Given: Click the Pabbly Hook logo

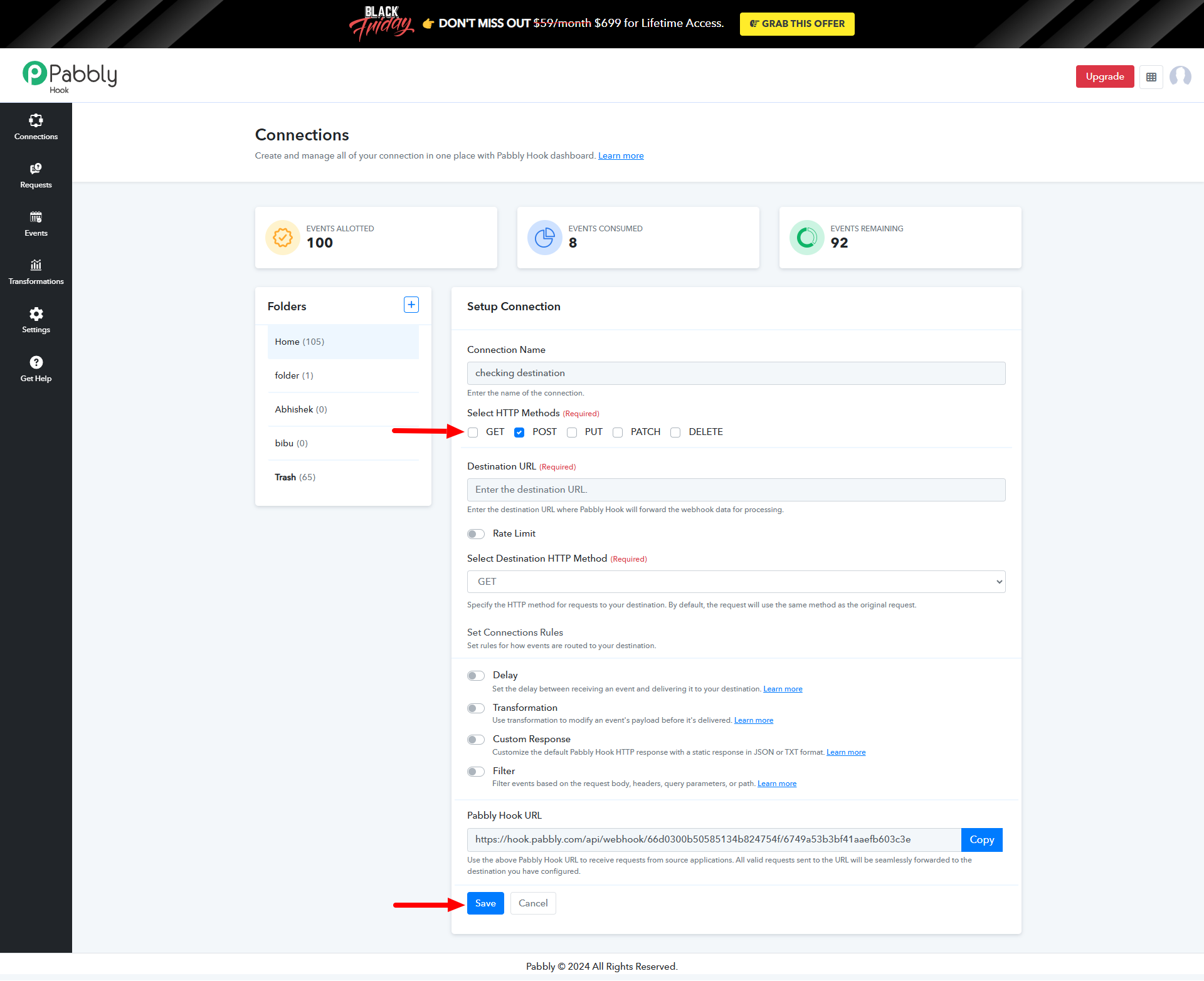Looking at the screenshot, I should pyautogui.click(x=70, y=76).
